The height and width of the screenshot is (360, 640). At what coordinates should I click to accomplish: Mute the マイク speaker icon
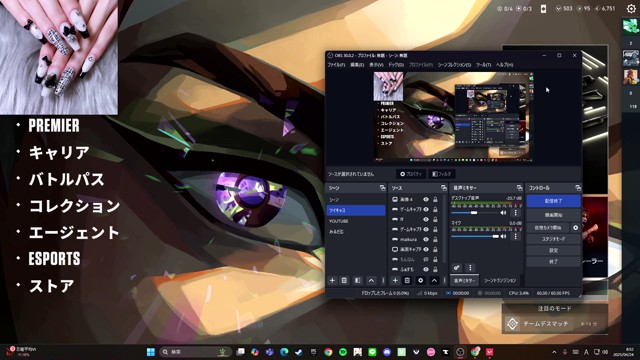click(x=504, y=236)
